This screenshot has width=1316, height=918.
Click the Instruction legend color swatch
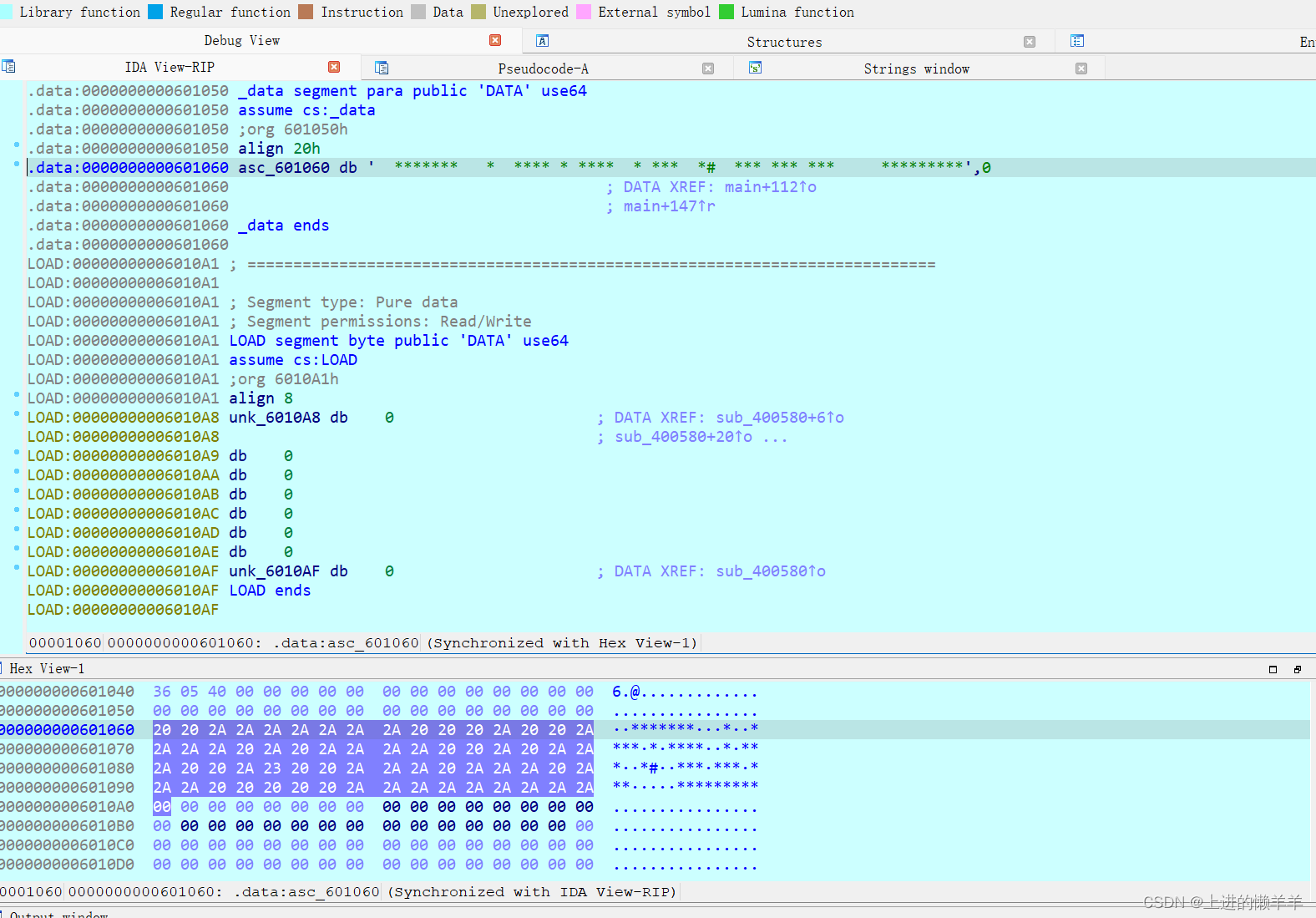306,12
